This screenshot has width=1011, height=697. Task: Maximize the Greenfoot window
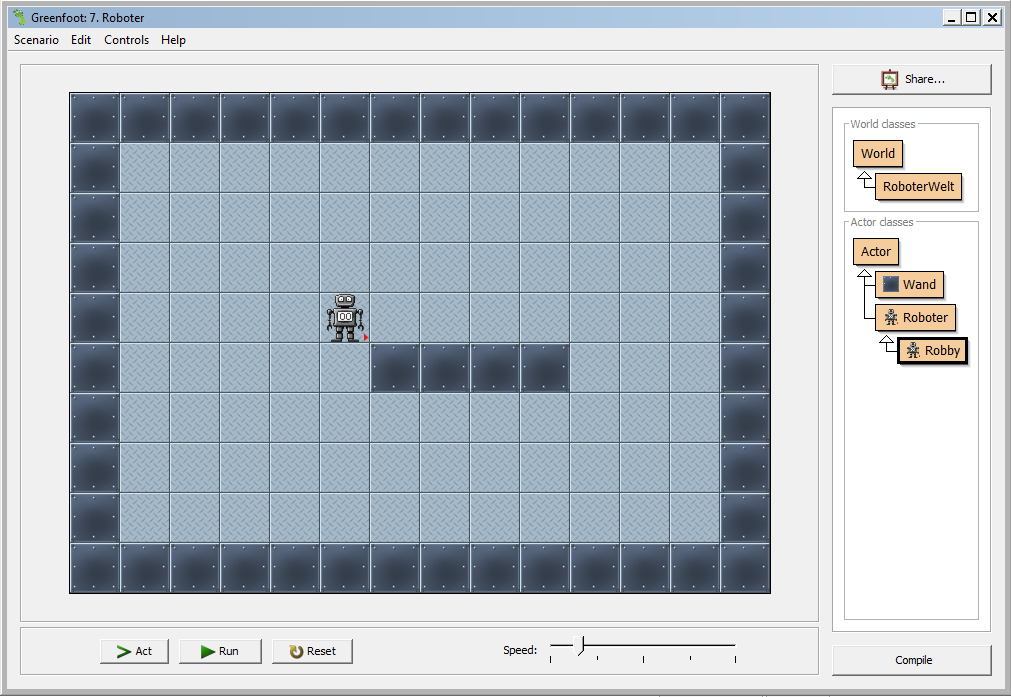coord(971,17)
